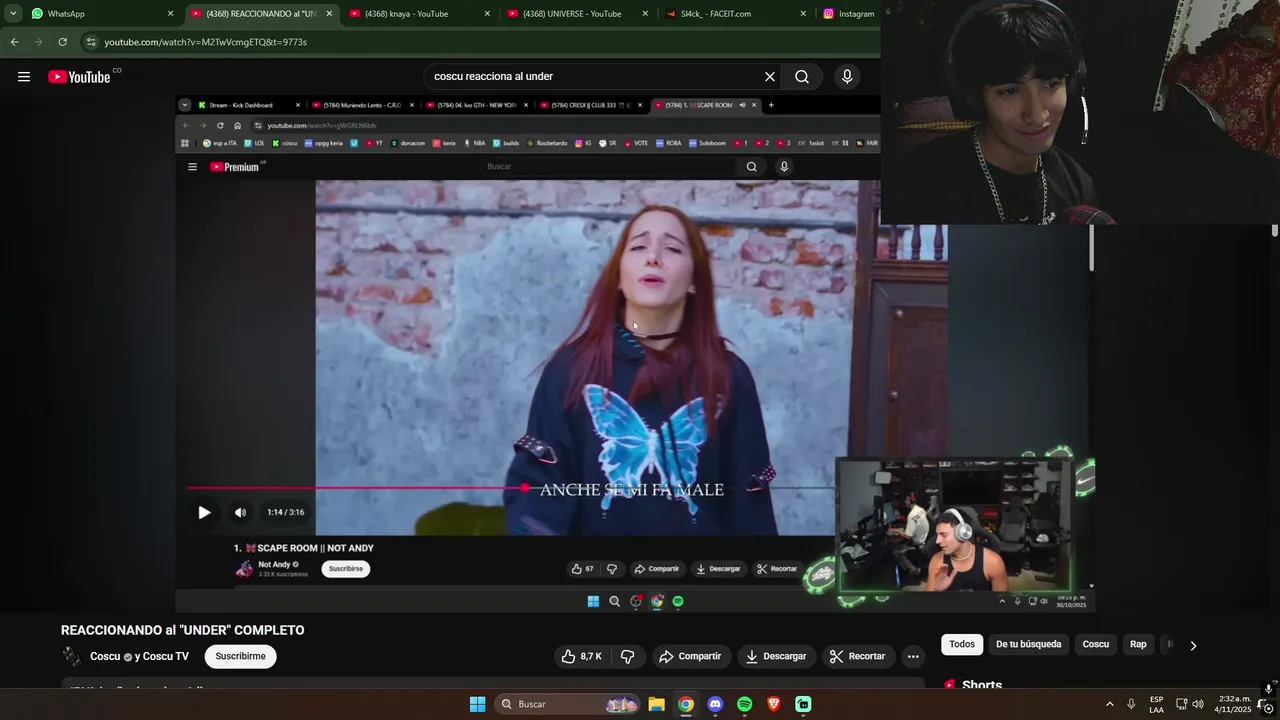Mute the embedded video volume icon
Image resolution: width=1280 pixels, height=720 pixels.
click(x=240, y=512)
